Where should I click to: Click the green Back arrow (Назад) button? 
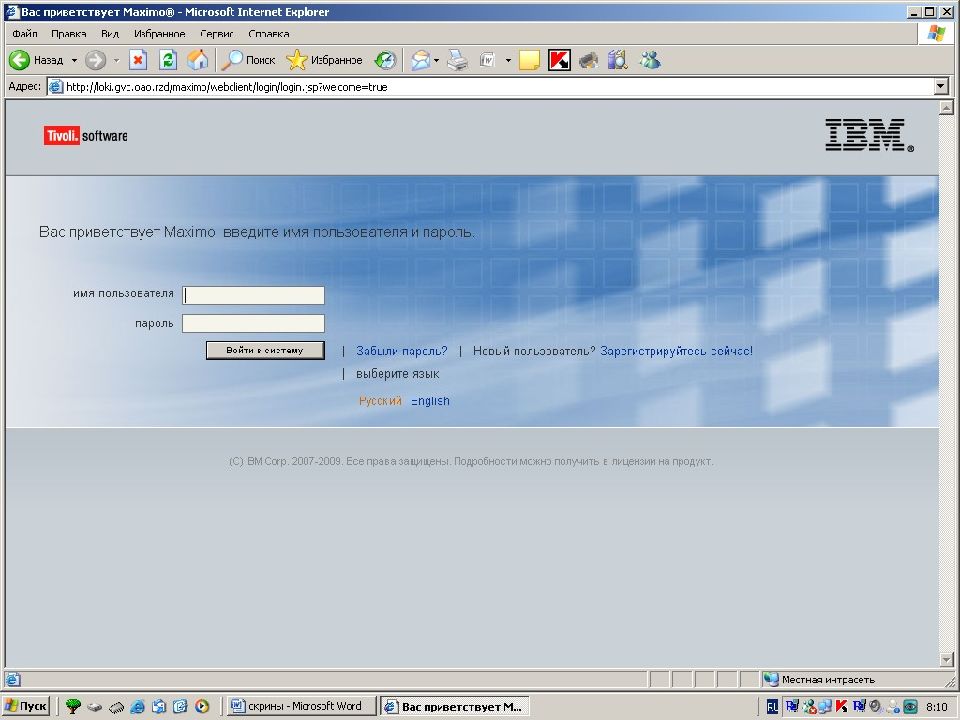click(x=36, y=60)
